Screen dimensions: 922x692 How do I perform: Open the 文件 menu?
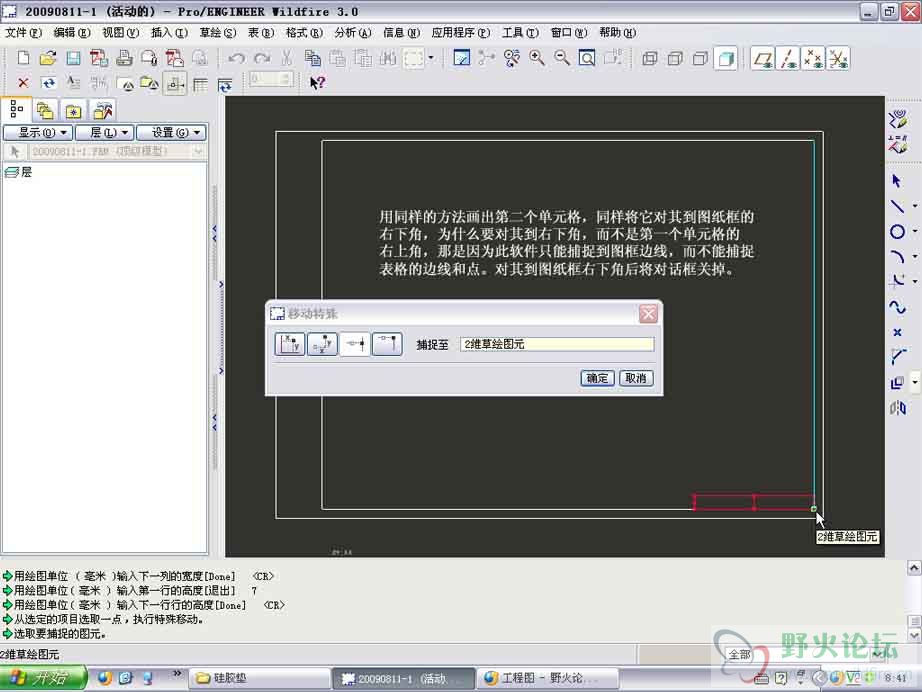coord(23,33)
